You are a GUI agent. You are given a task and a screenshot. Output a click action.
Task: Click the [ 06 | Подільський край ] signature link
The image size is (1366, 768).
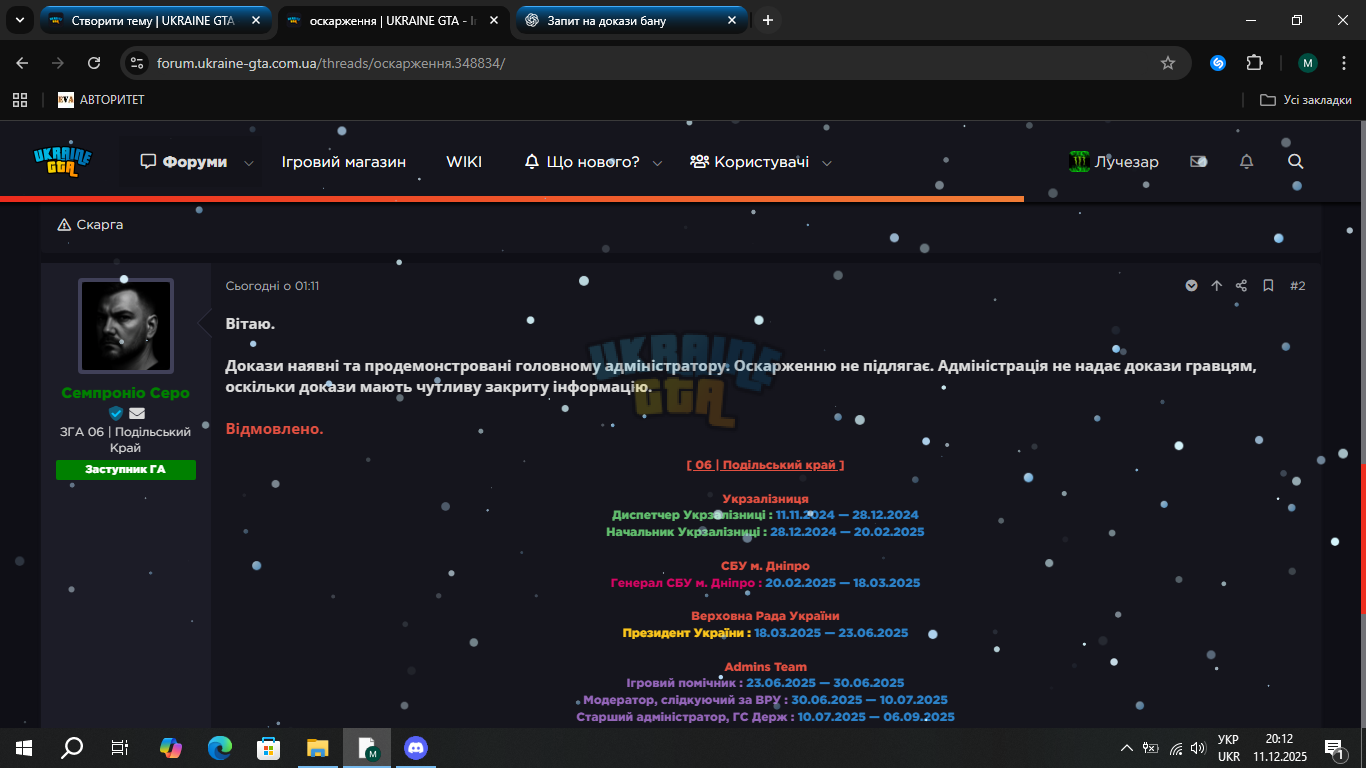tap(766, 465)
